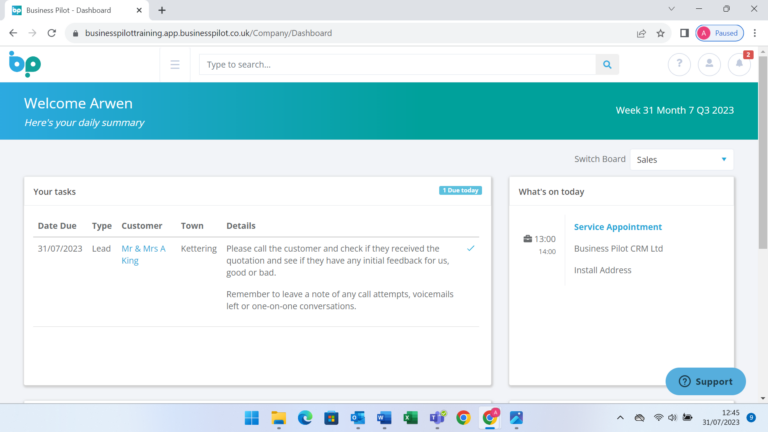View site info padlock
Image resolution: width=768 pixels, height=432 pixels.
(x=75, y=33)
